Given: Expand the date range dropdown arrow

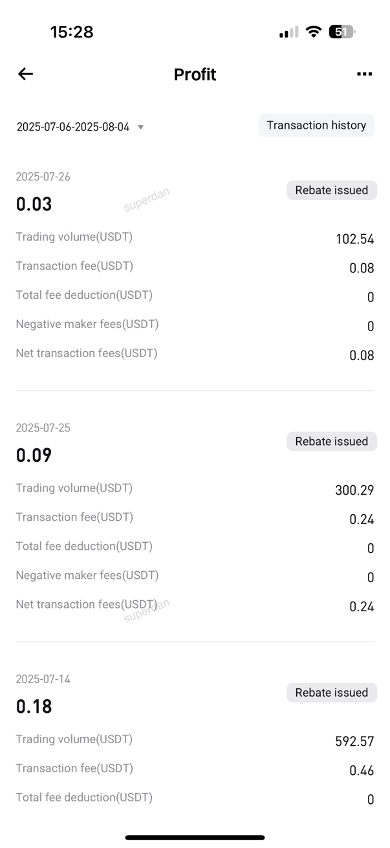Looking at the screenshot, I should tap(141, 128).
